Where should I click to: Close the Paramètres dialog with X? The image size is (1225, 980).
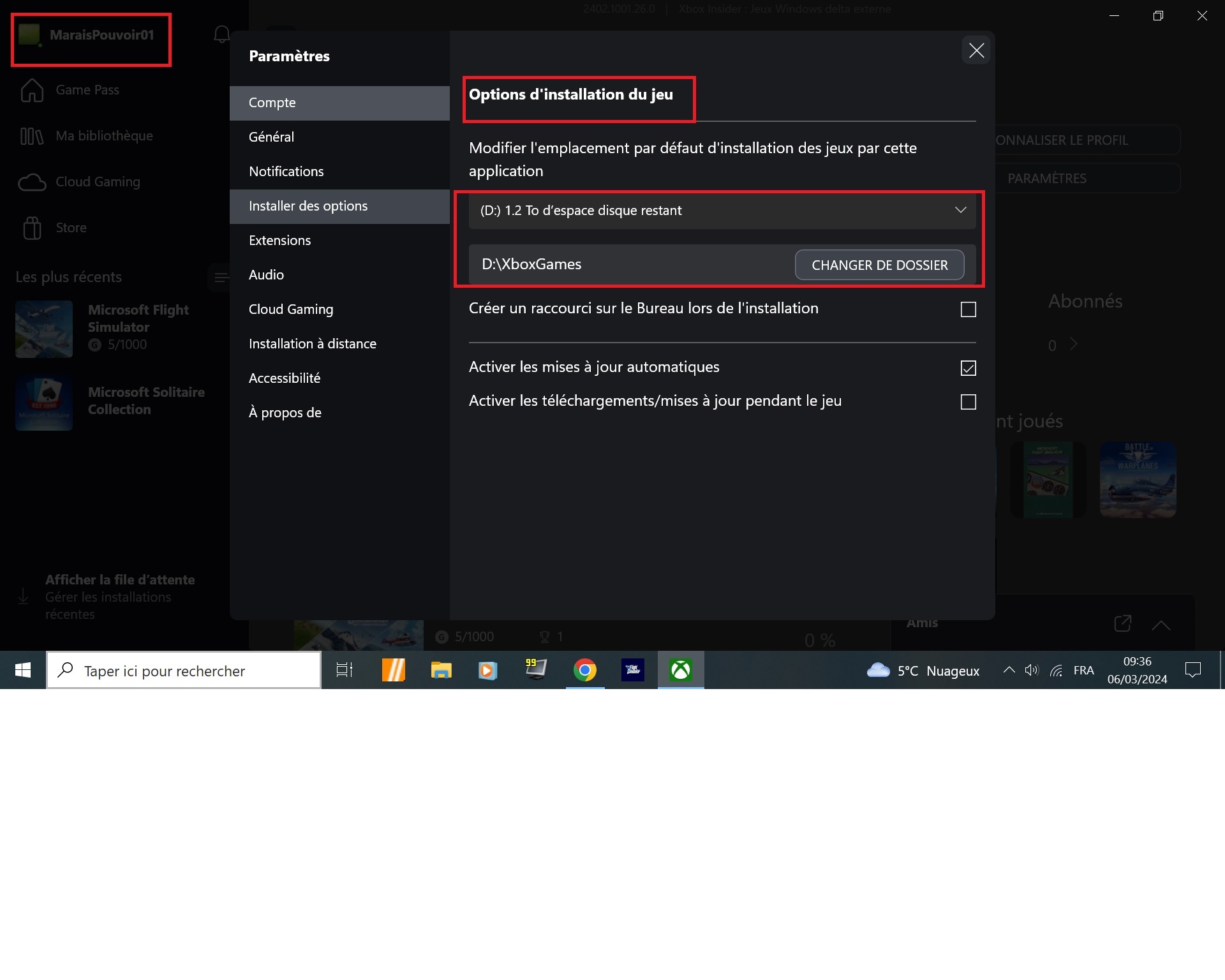(x=976, y=50)
